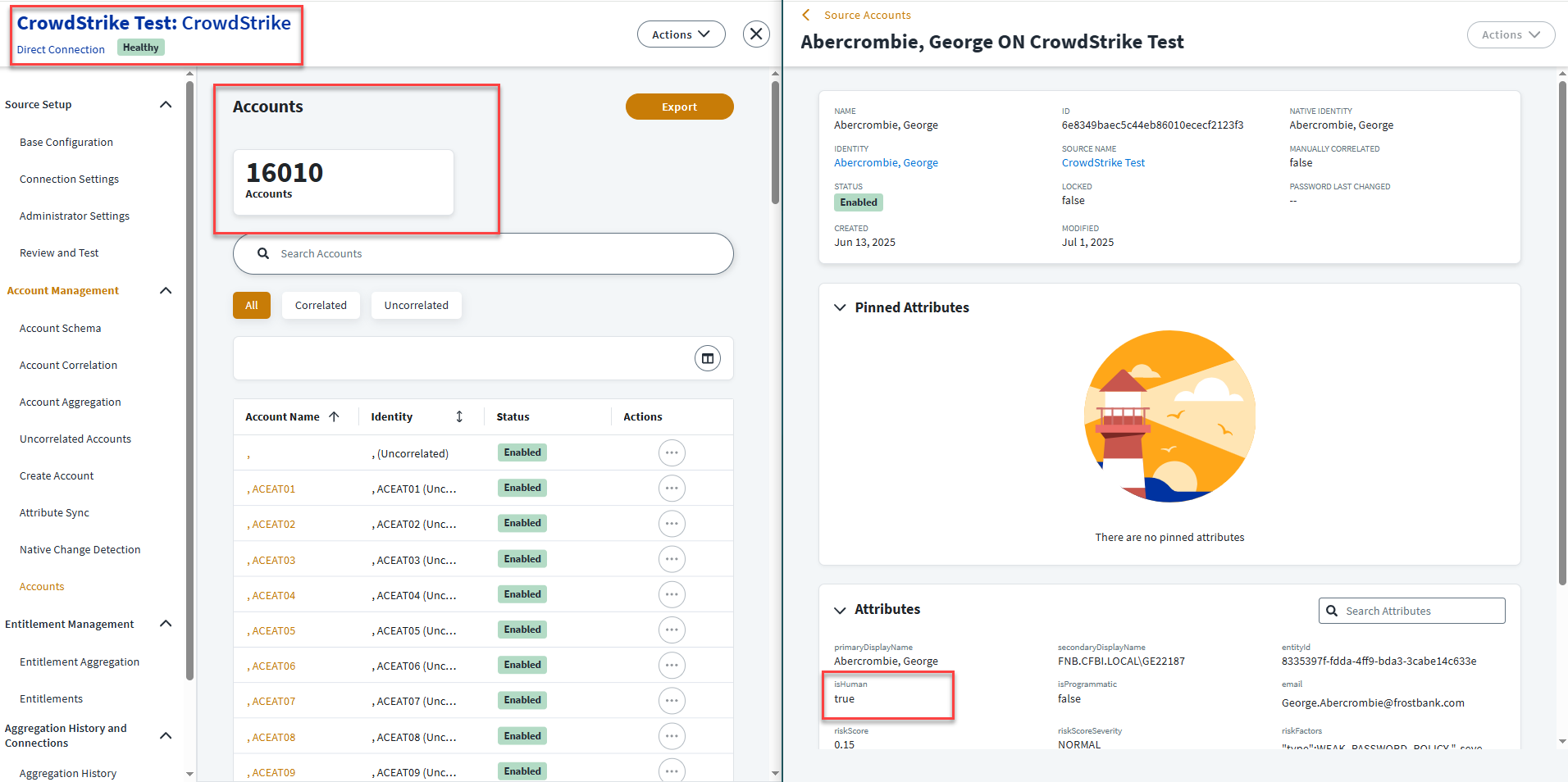Filter by Correlated accounts
Viewport: 1568px width, 782px height.
(321, 305)
